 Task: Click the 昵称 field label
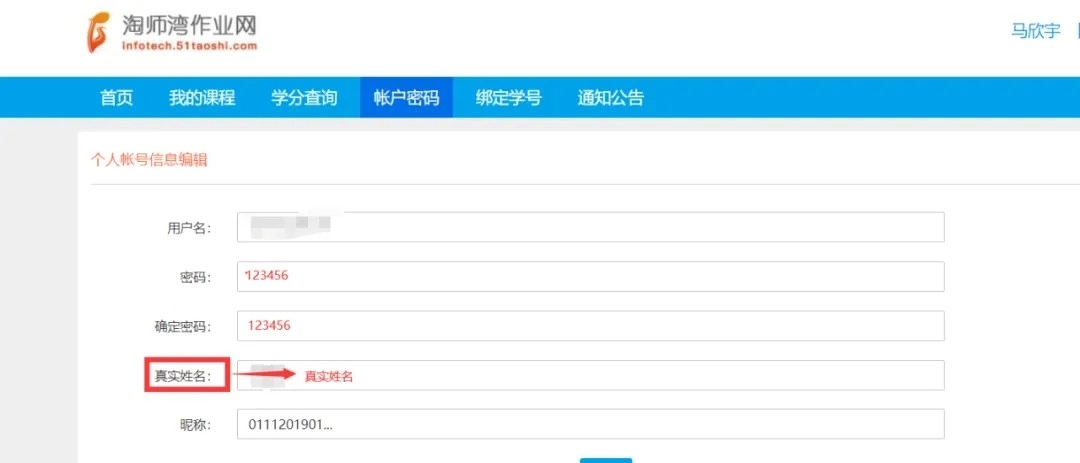194,425
